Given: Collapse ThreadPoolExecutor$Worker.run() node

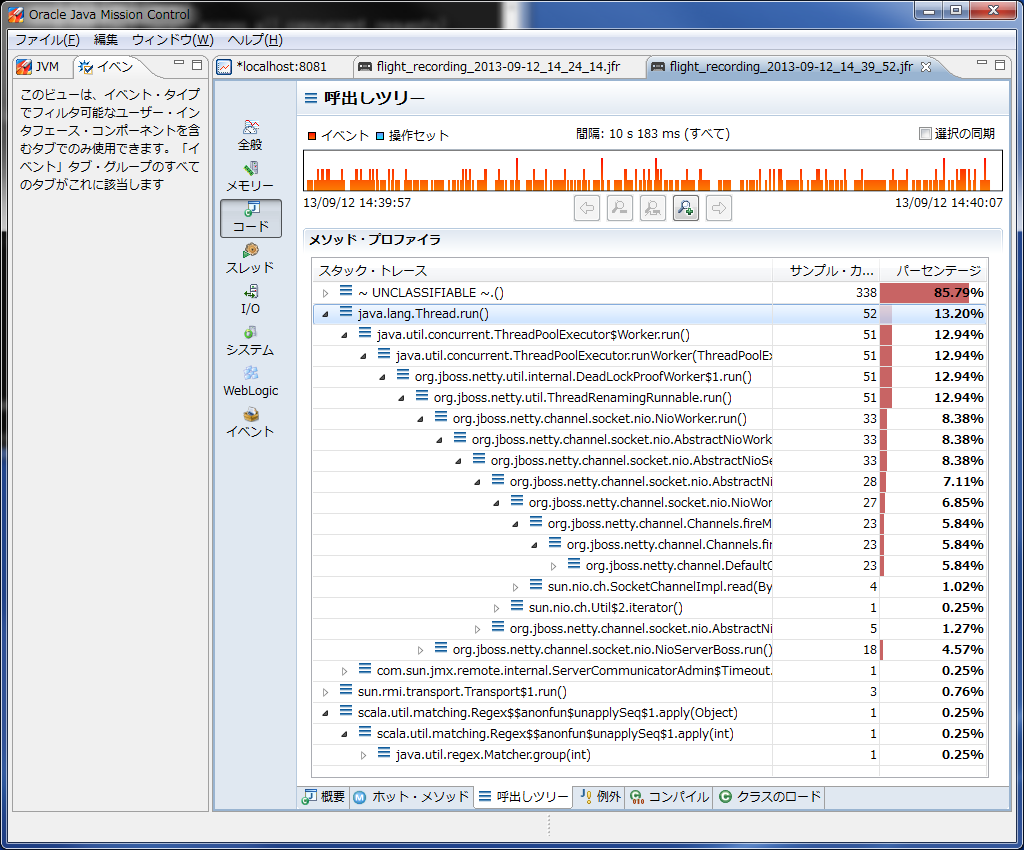Looking at the screenshot, I should 344,335.
